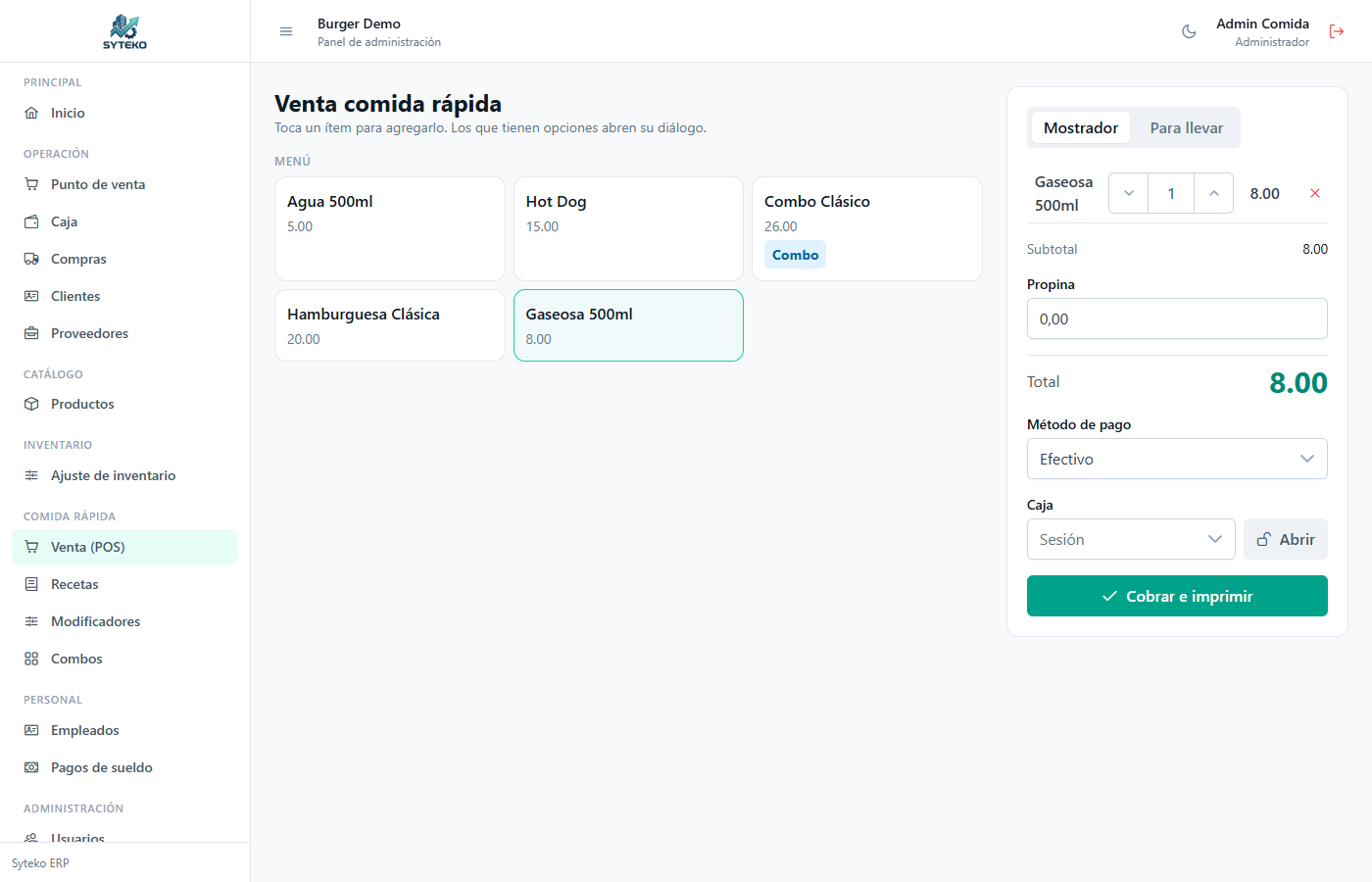Screen dimensions: 1372x882
Task: Go to Compras section
Action: coord(124,259)
